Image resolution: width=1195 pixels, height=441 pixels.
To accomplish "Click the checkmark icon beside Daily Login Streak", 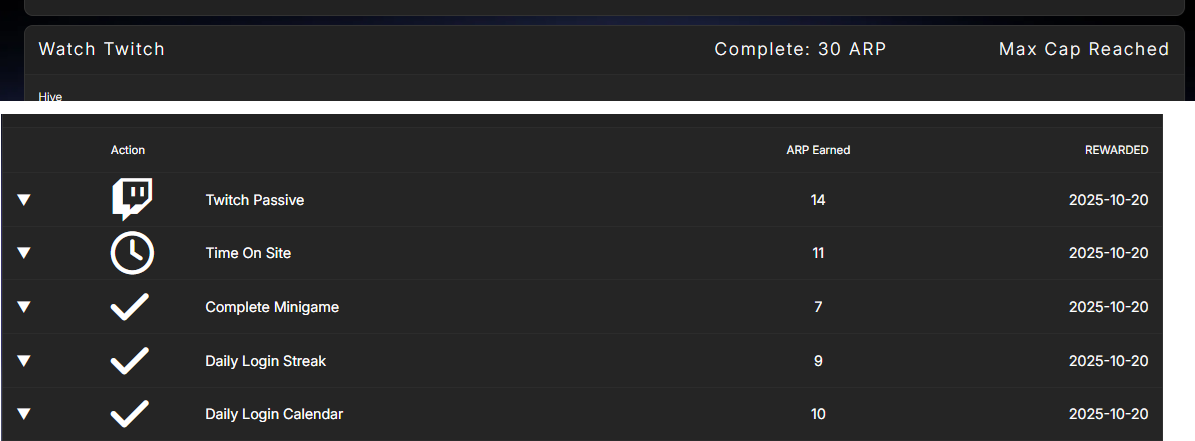I will coord(130,360).
